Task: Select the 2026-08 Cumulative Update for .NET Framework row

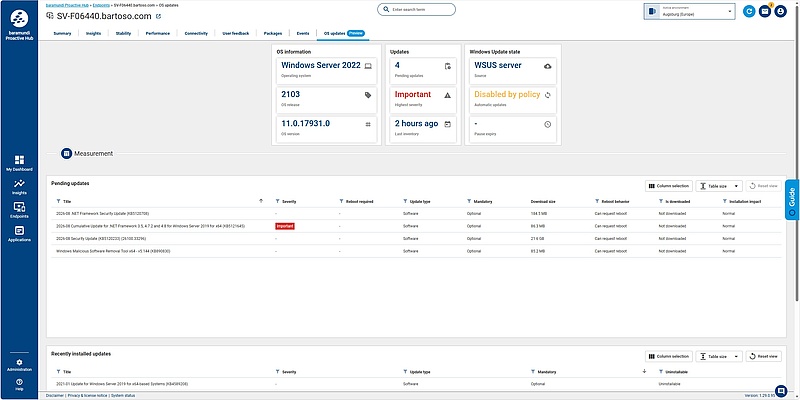Action: [416, 226]
